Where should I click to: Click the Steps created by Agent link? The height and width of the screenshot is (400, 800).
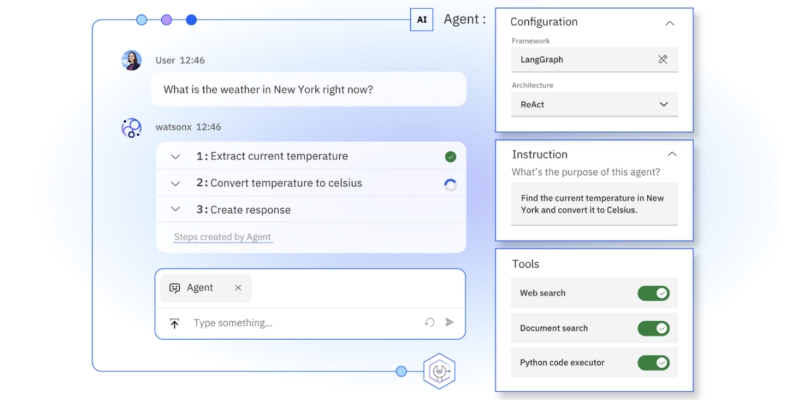[x=222, y=237]
